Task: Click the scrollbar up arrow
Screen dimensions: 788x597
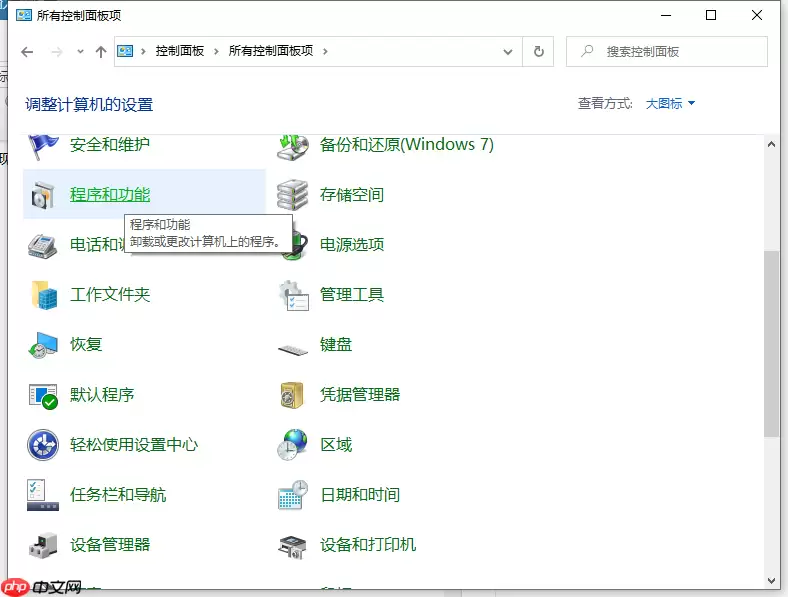Action: pos(771,144)
